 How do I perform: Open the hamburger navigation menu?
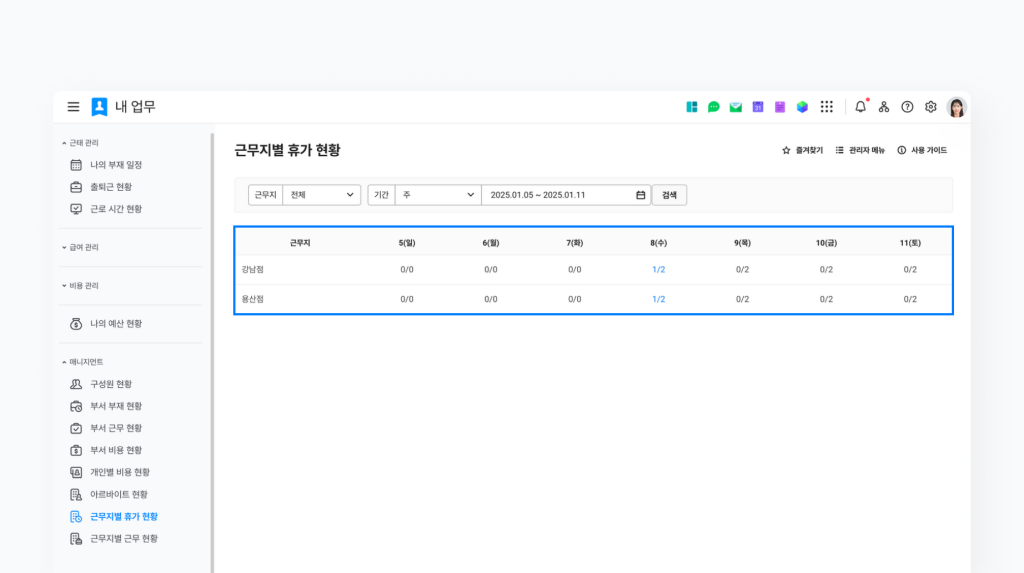coord(73,106)
